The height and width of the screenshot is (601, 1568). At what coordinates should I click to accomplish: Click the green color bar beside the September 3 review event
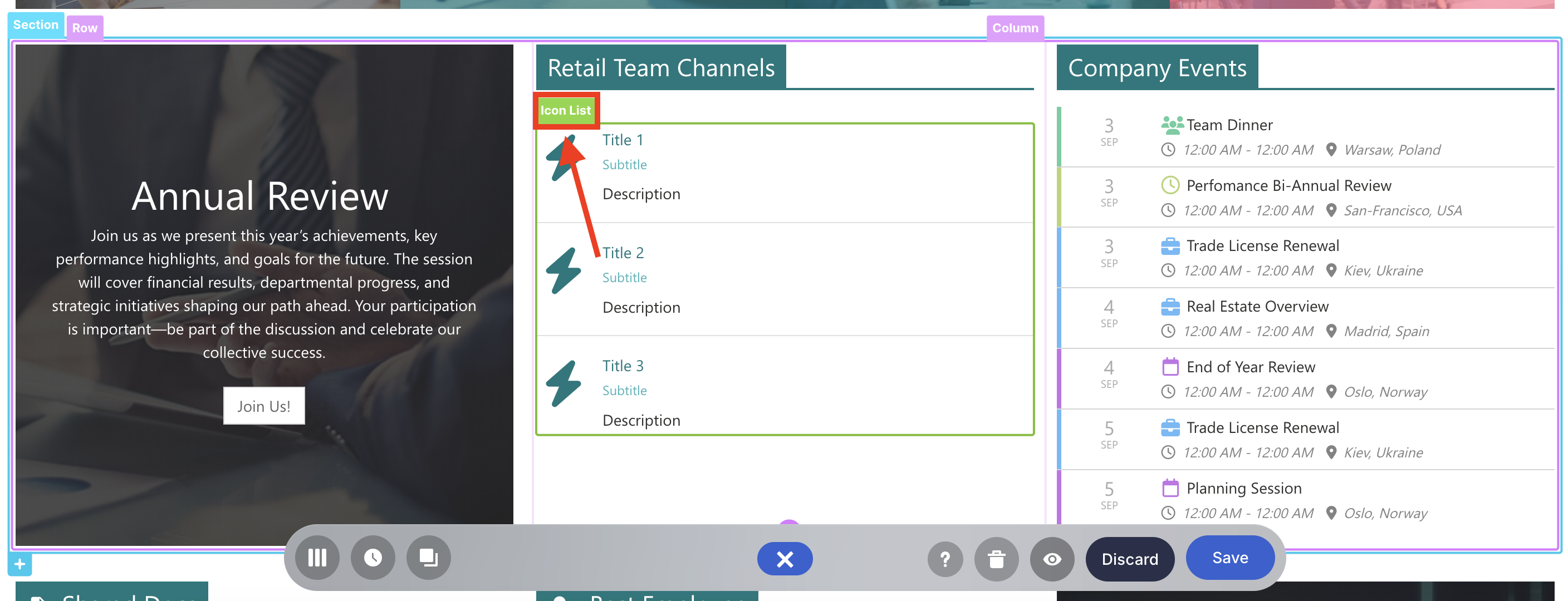[1059, 196]
